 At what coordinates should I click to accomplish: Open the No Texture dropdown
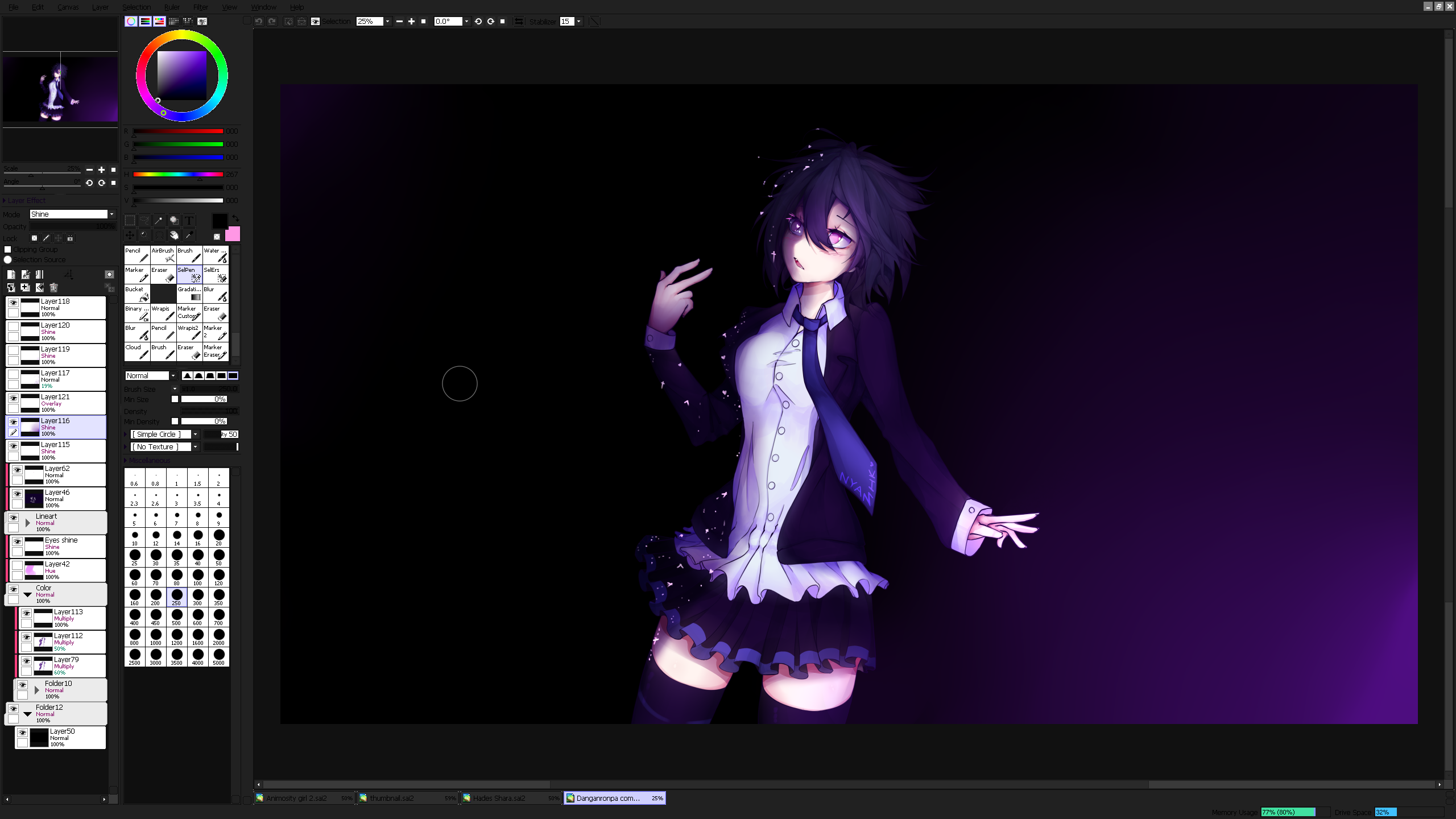click(x=195, y=446)
